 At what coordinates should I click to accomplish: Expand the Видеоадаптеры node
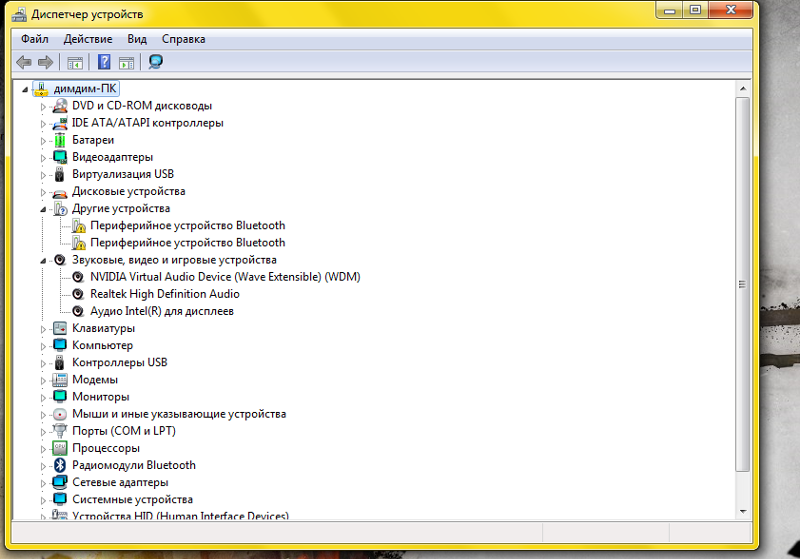43,158
